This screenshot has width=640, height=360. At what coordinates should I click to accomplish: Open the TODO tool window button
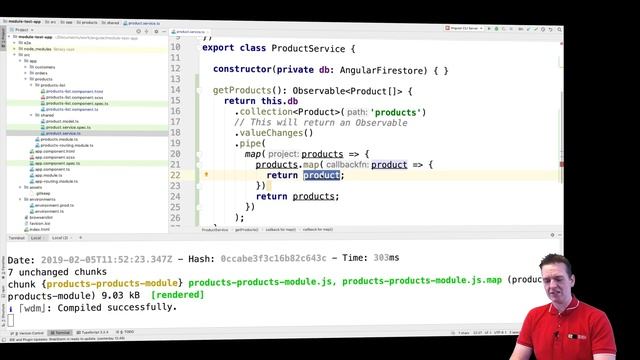pos(125,332)
